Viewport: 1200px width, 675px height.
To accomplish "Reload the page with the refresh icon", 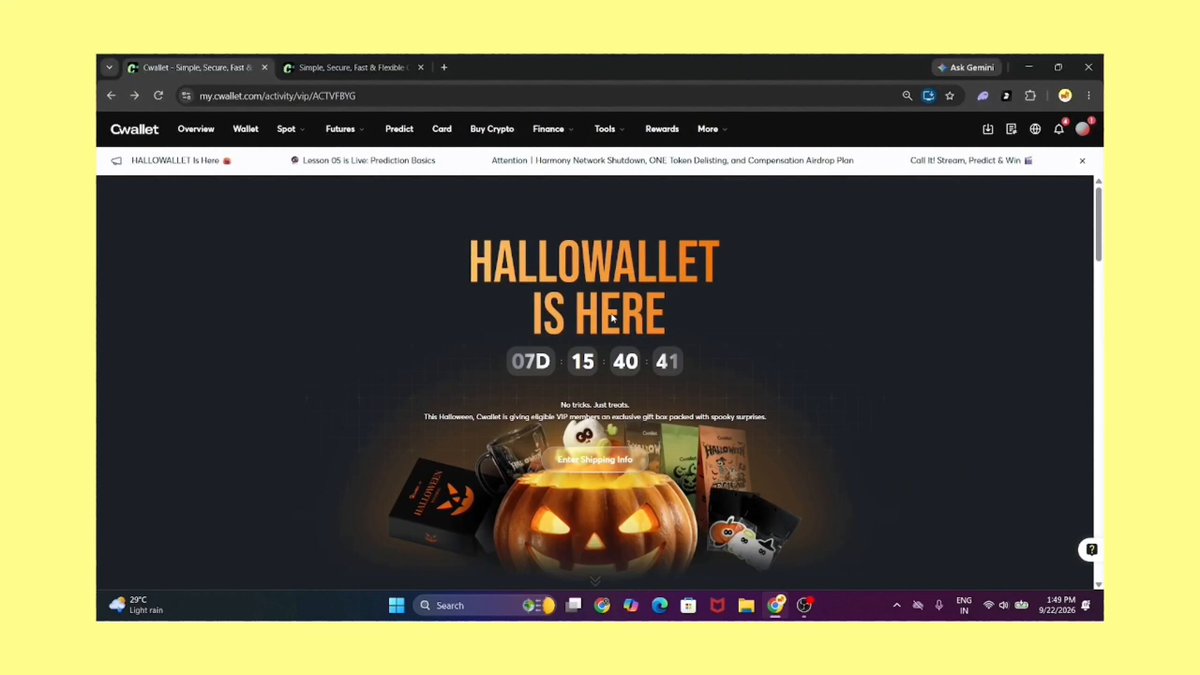I will pyautogui.click(x=158, y=96).
